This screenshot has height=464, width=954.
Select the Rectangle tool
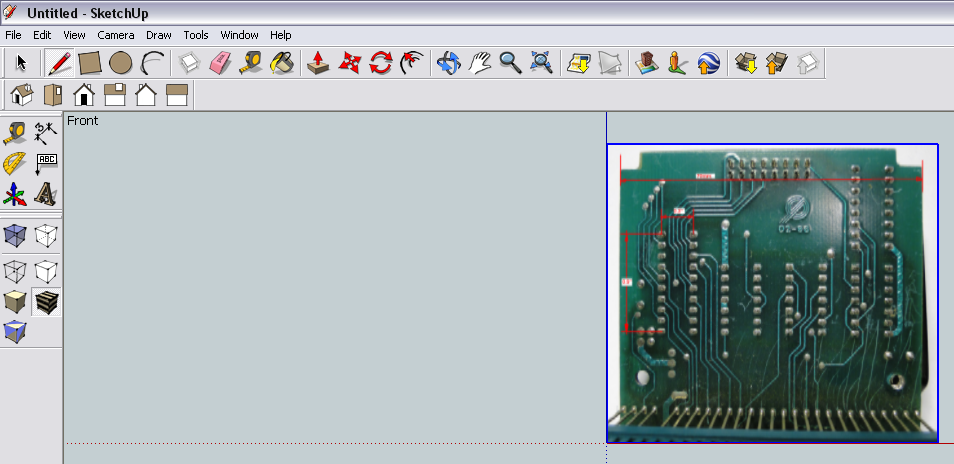click(x=90, y=63)
